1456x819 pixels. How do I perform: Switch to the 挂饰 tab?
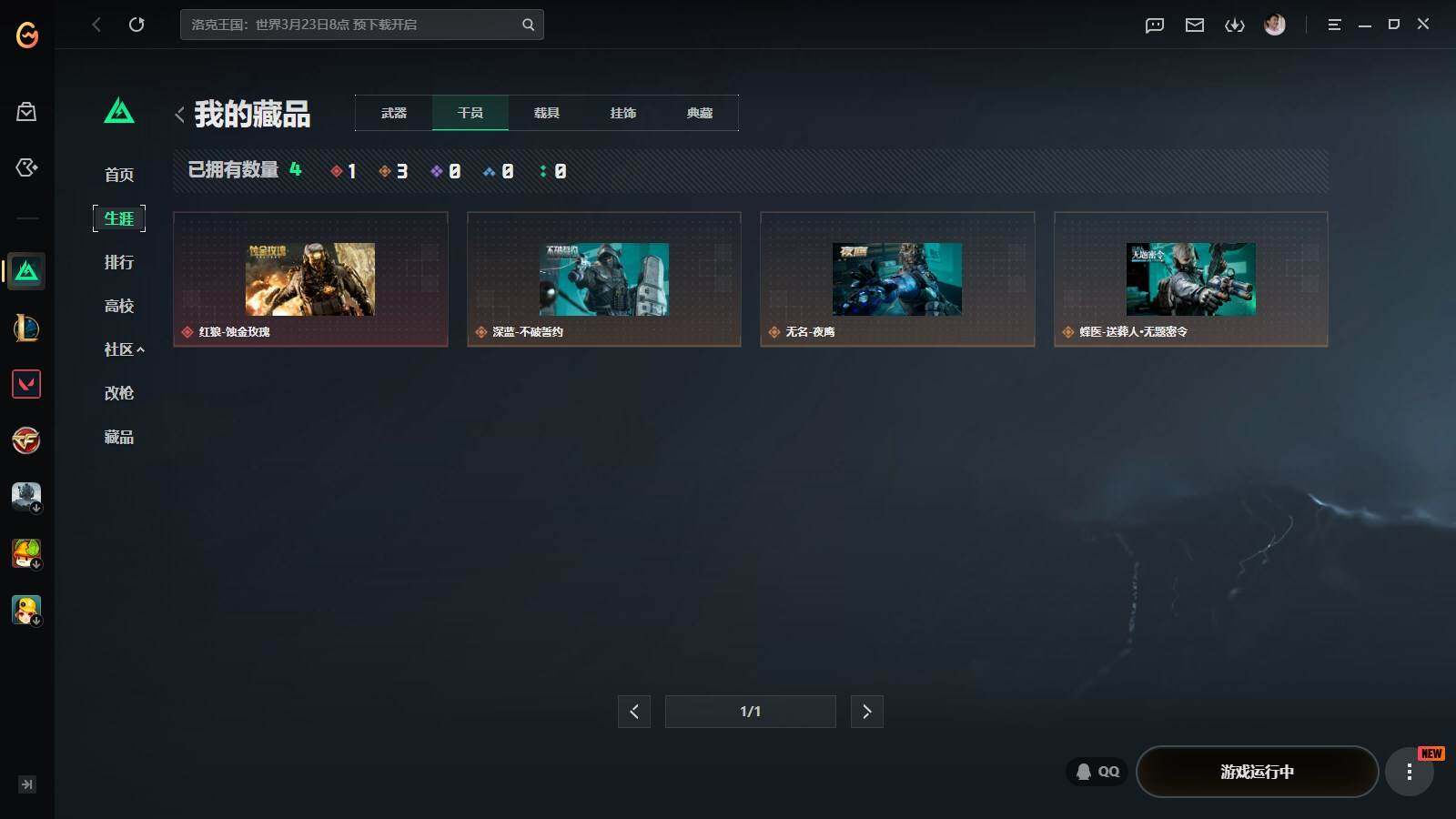623,113
